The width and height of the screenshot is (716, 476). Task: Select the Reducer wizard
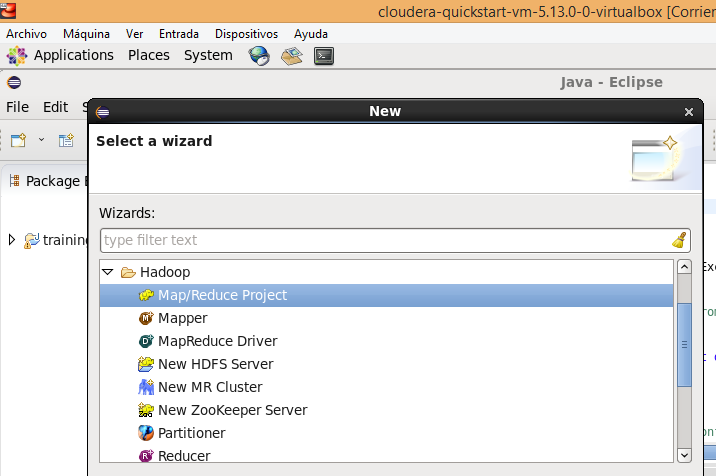[x=184, y=455]
